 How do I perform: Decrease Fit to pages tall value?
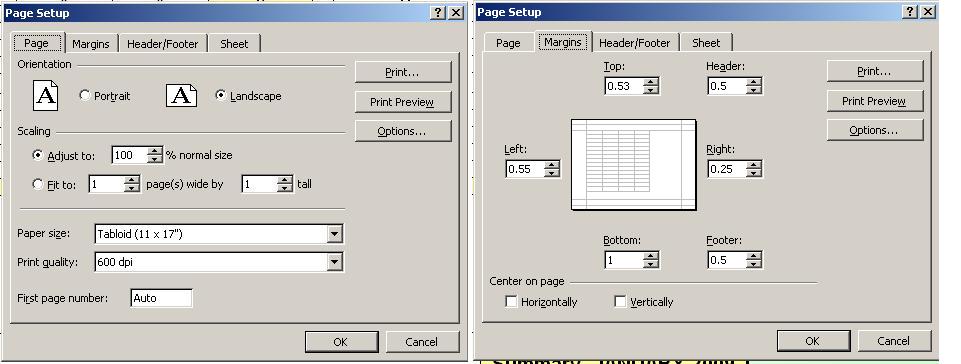click(x=285, y=188)
